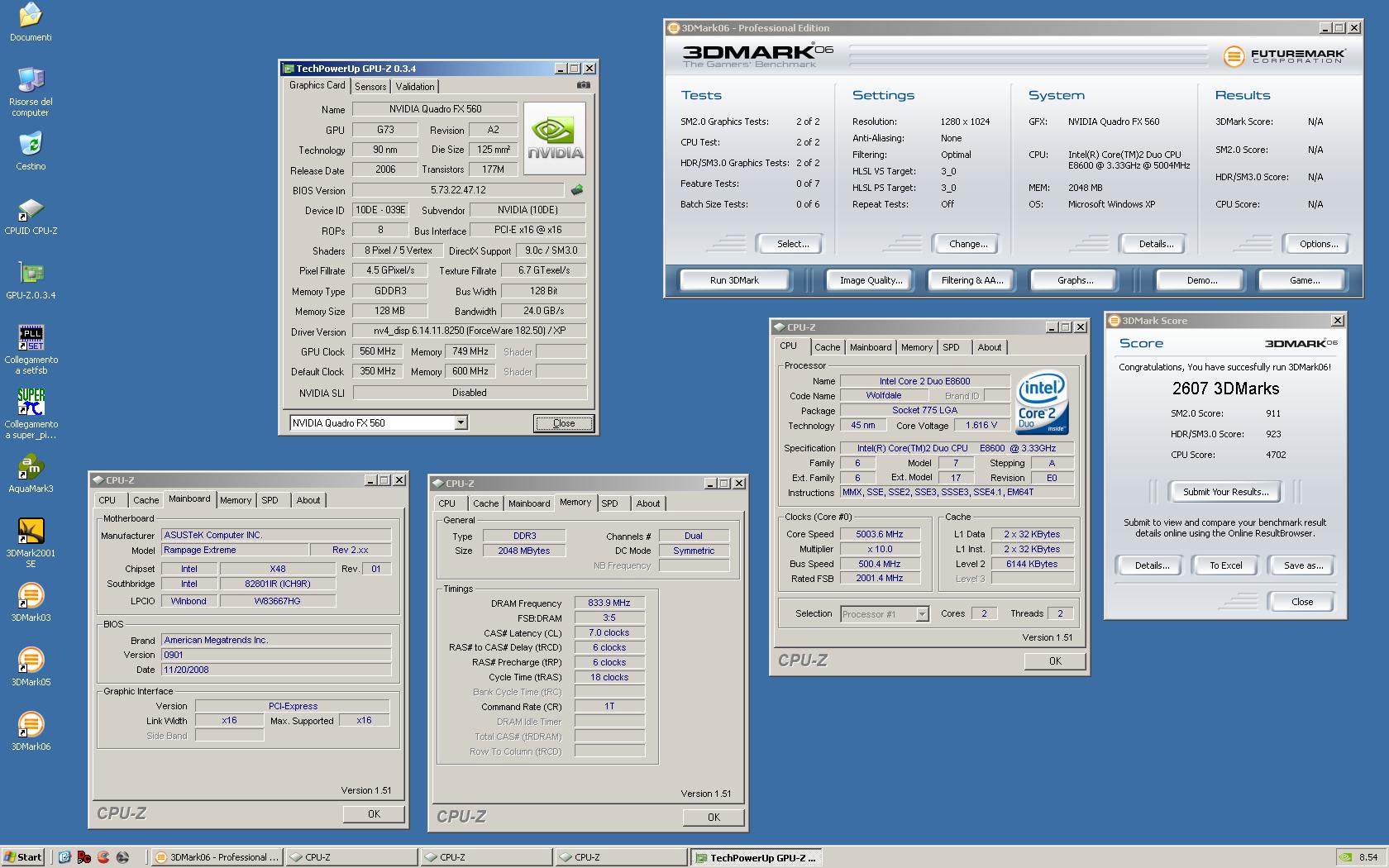Click the DRAM Frequency value 833.9 MHz

pyautogui.click(x=609, y=603)
